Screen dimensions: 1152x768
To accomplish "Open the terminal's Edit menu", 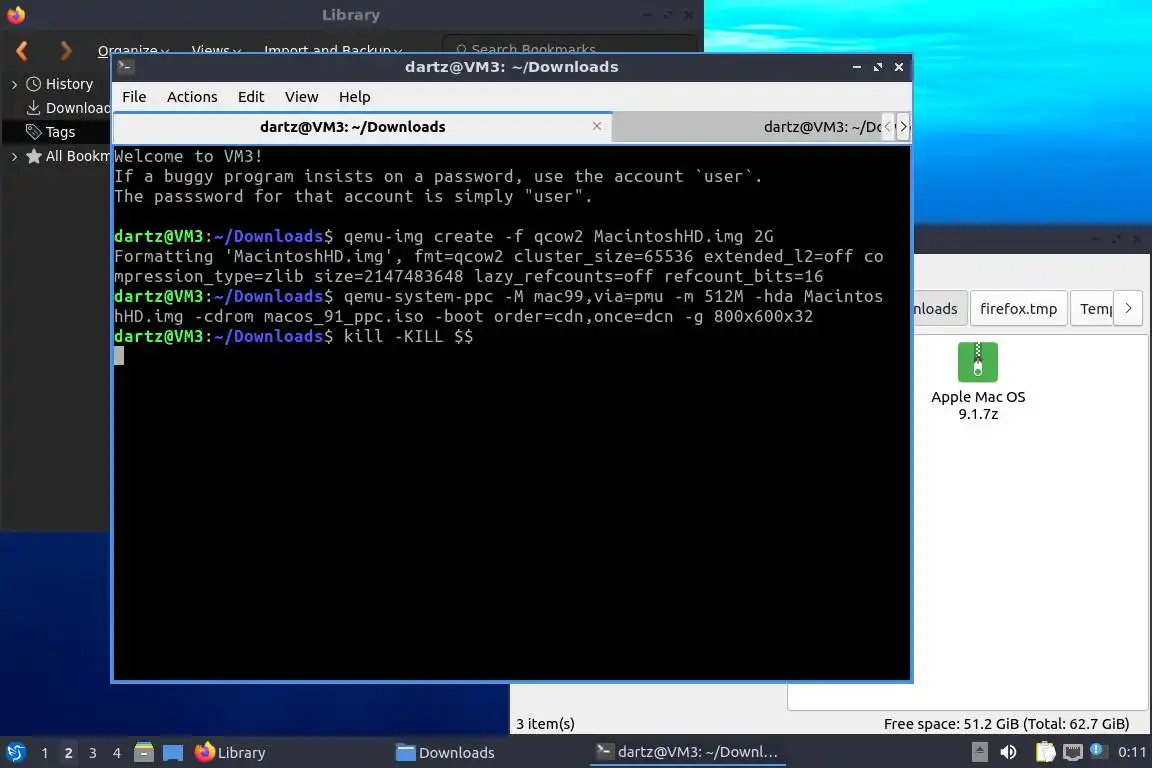I will (x=251, y=97).
